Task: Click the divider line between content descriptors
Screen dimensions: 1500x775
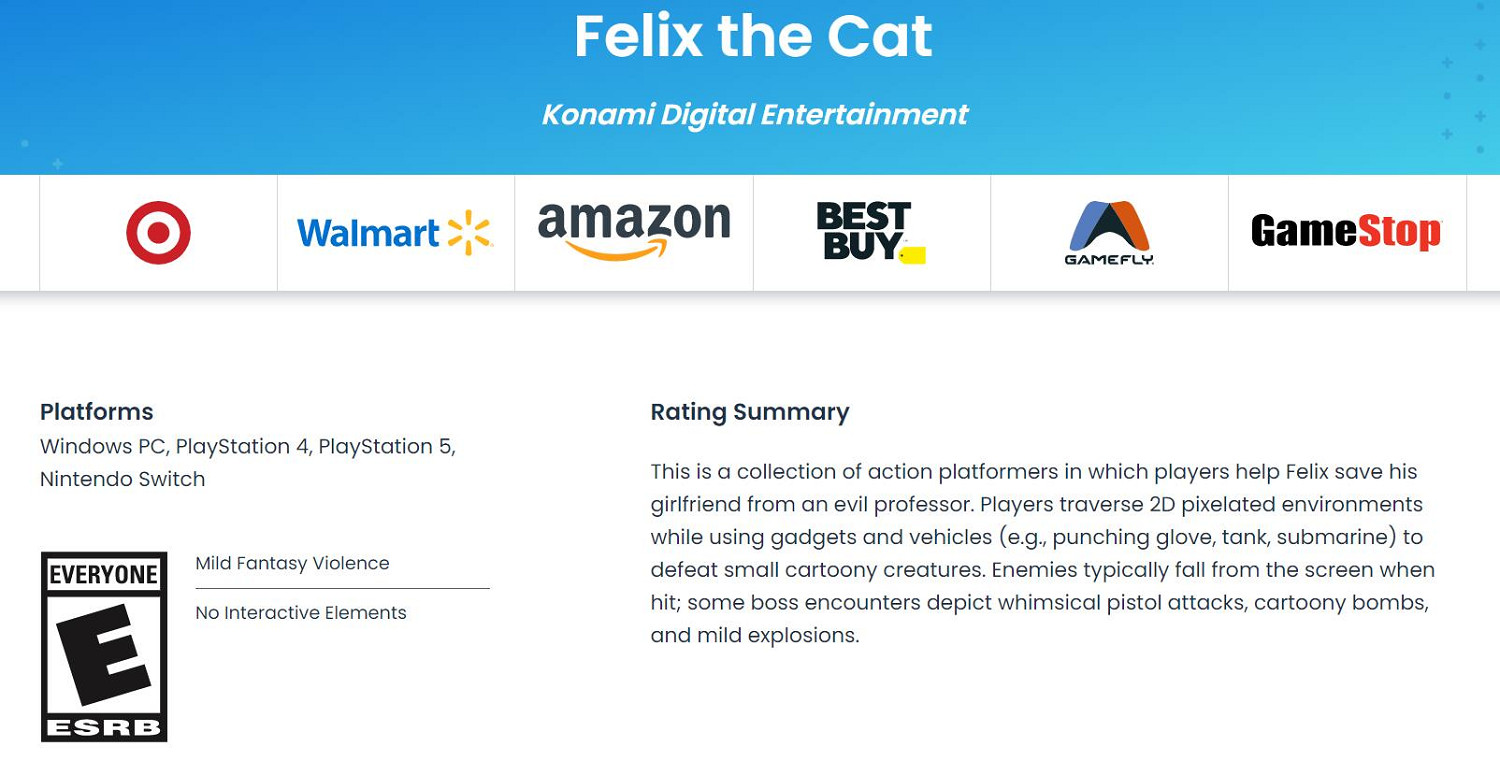Action: coord(342,588)
